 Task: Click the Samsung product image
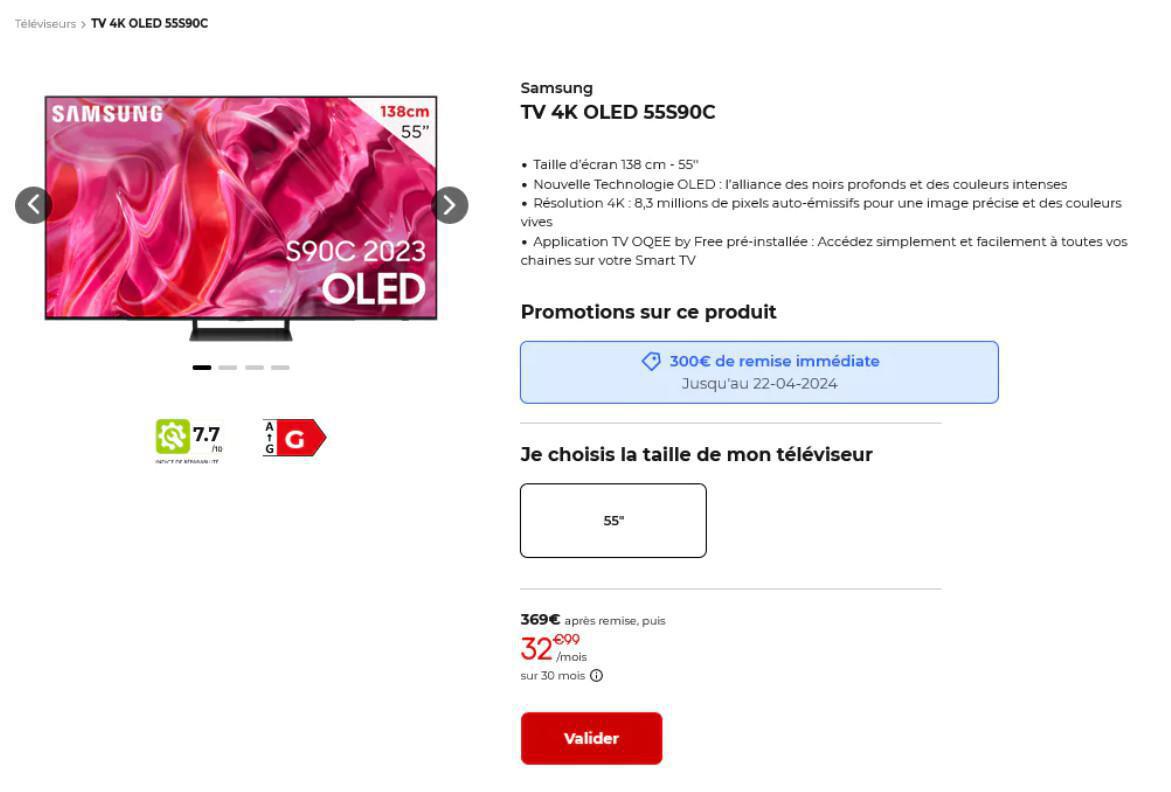point(240,210)
